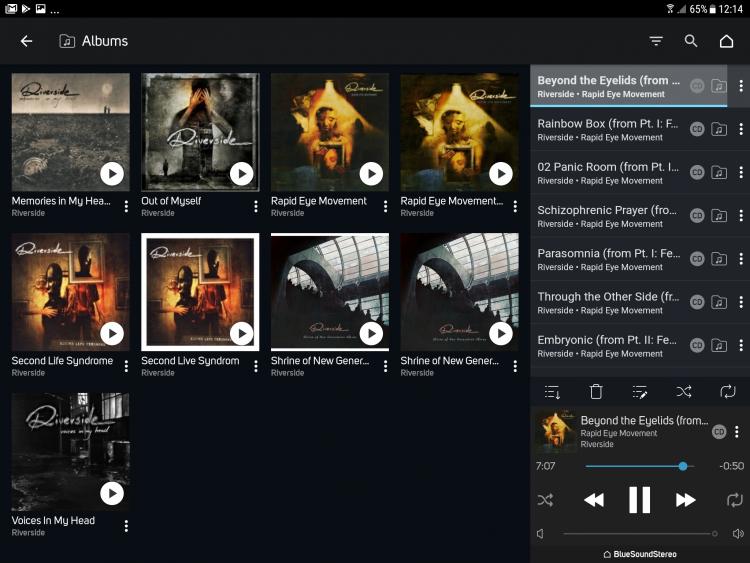750x563 pixels.
Task: Play the Second Life Syndrome album
Action: (x=112, y=333)
